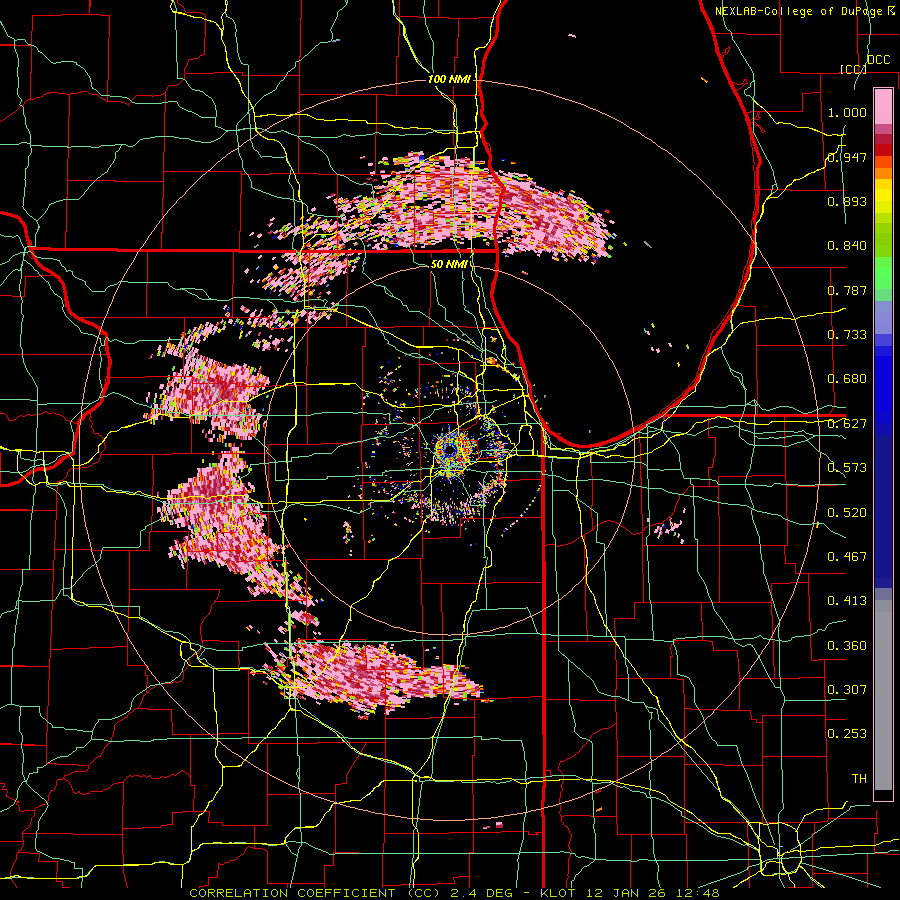Click the CORRELATION COEFFICIENT (CC) caption
This screenshot has width=900, height=900.
[315, 893]
